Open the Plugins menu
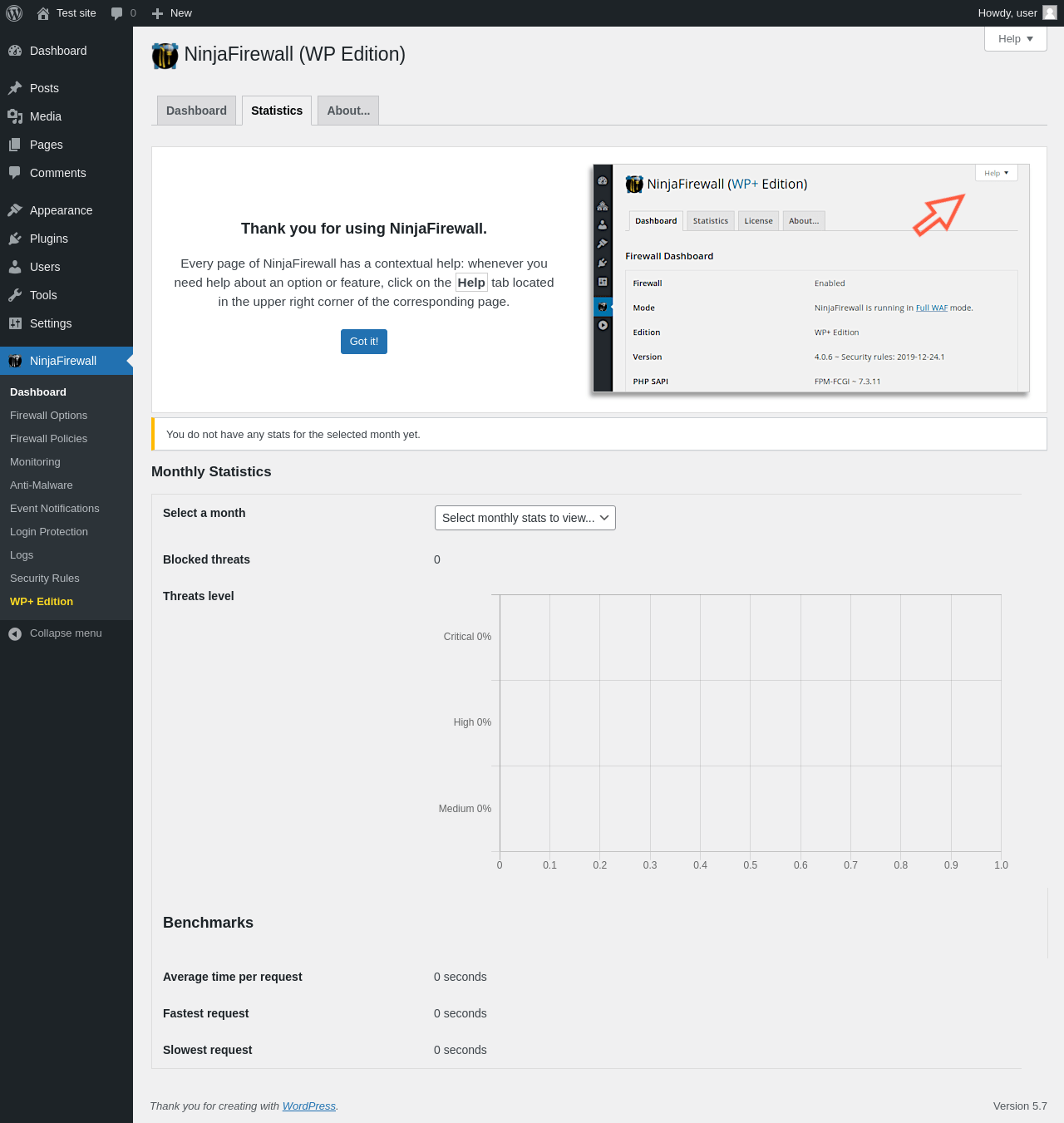The width and height of the screenshot is (1064, 1123). [66, 239]
